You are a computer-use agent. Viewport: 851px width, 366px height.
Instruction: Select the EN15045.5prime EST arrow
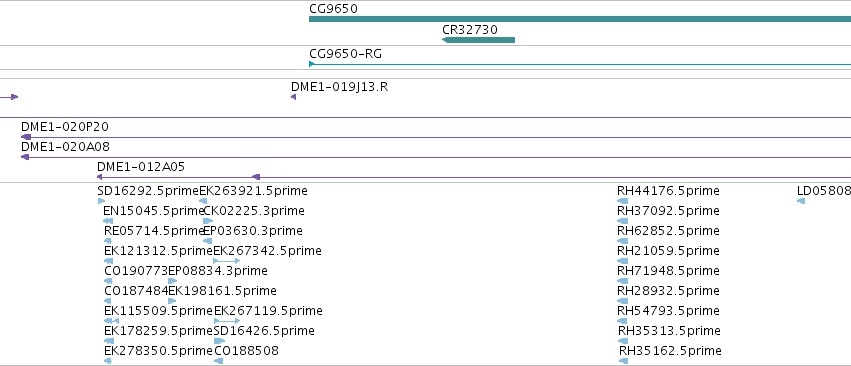point(108,221)
